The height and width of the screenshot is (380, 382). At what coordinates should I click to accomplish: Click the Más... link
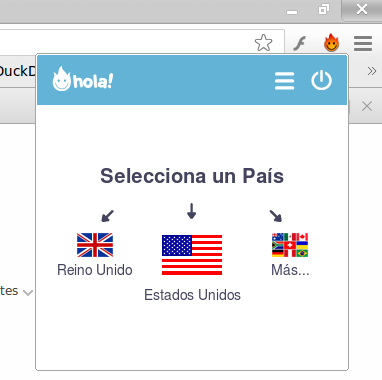(290, 270)
